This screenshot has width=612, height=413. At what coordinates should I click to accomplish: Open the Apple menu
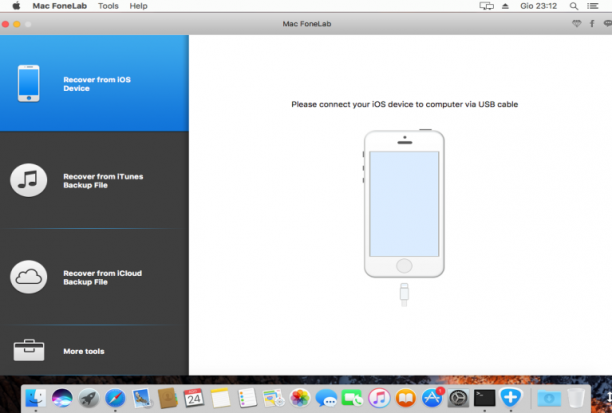click(16, 6)
